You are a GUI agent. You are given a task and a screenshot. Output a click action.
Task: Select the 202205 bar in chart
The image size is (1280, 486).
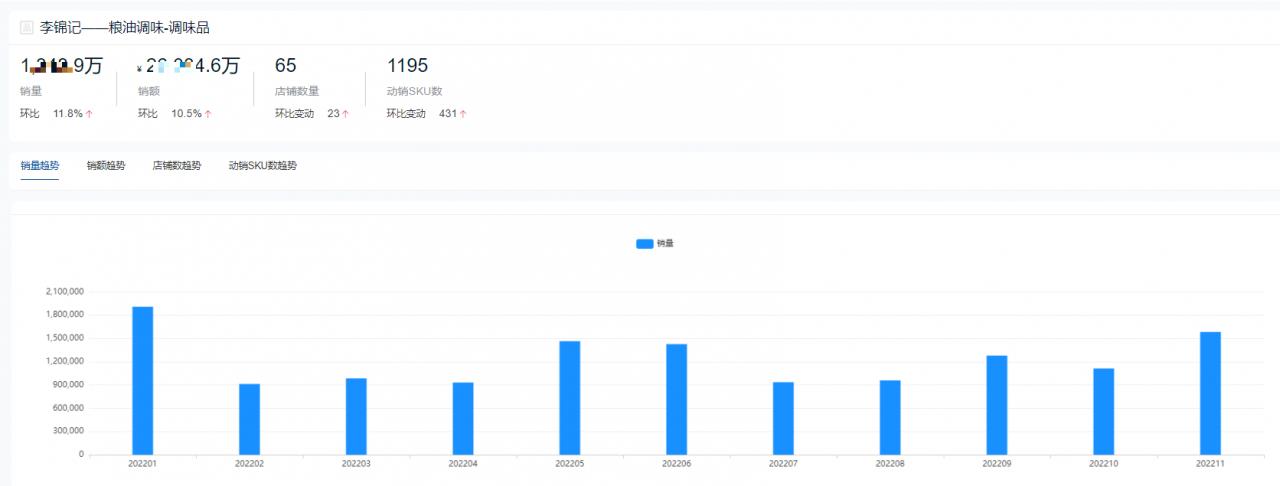pos(570,398)
